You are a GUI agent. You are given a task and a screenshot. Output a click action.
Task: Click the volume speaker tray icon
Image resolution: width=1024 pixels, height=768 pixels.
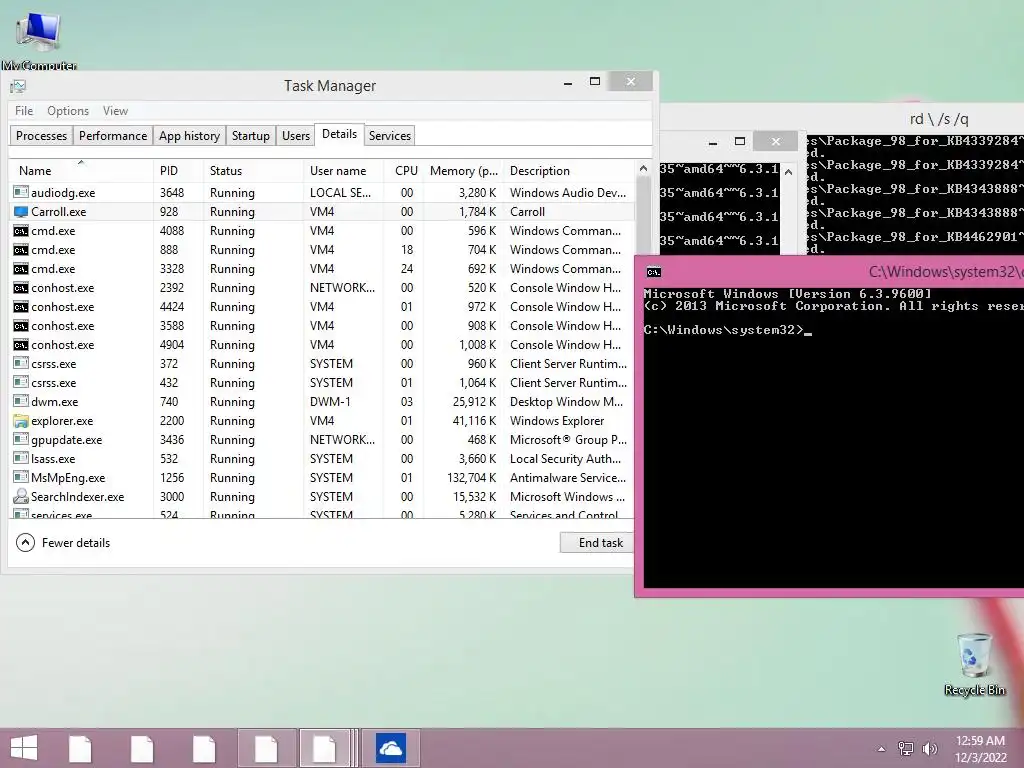tap(930, 749)
